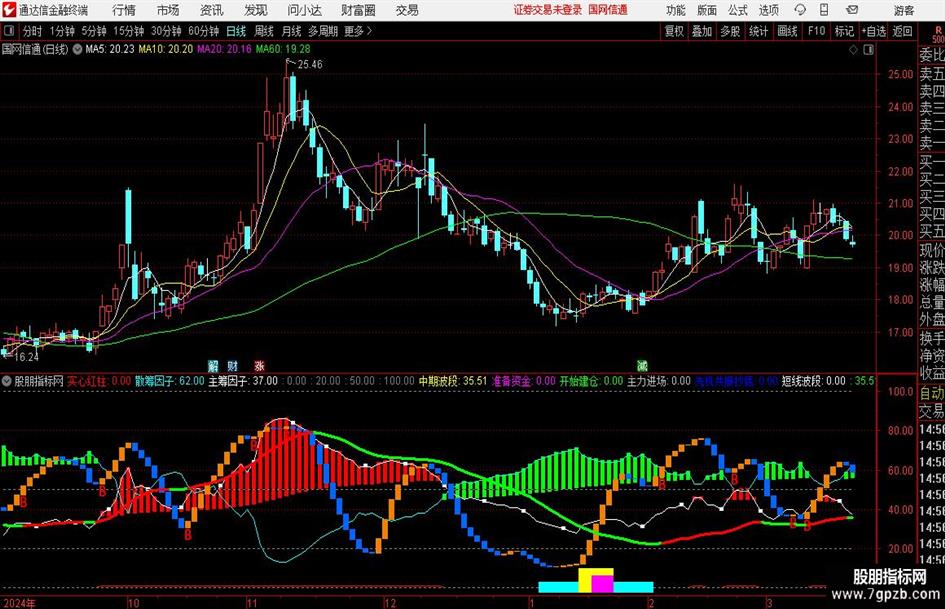Open the 画线 drawing tools
This screenshot has width=945, height=609.
(x=787, y=31)
